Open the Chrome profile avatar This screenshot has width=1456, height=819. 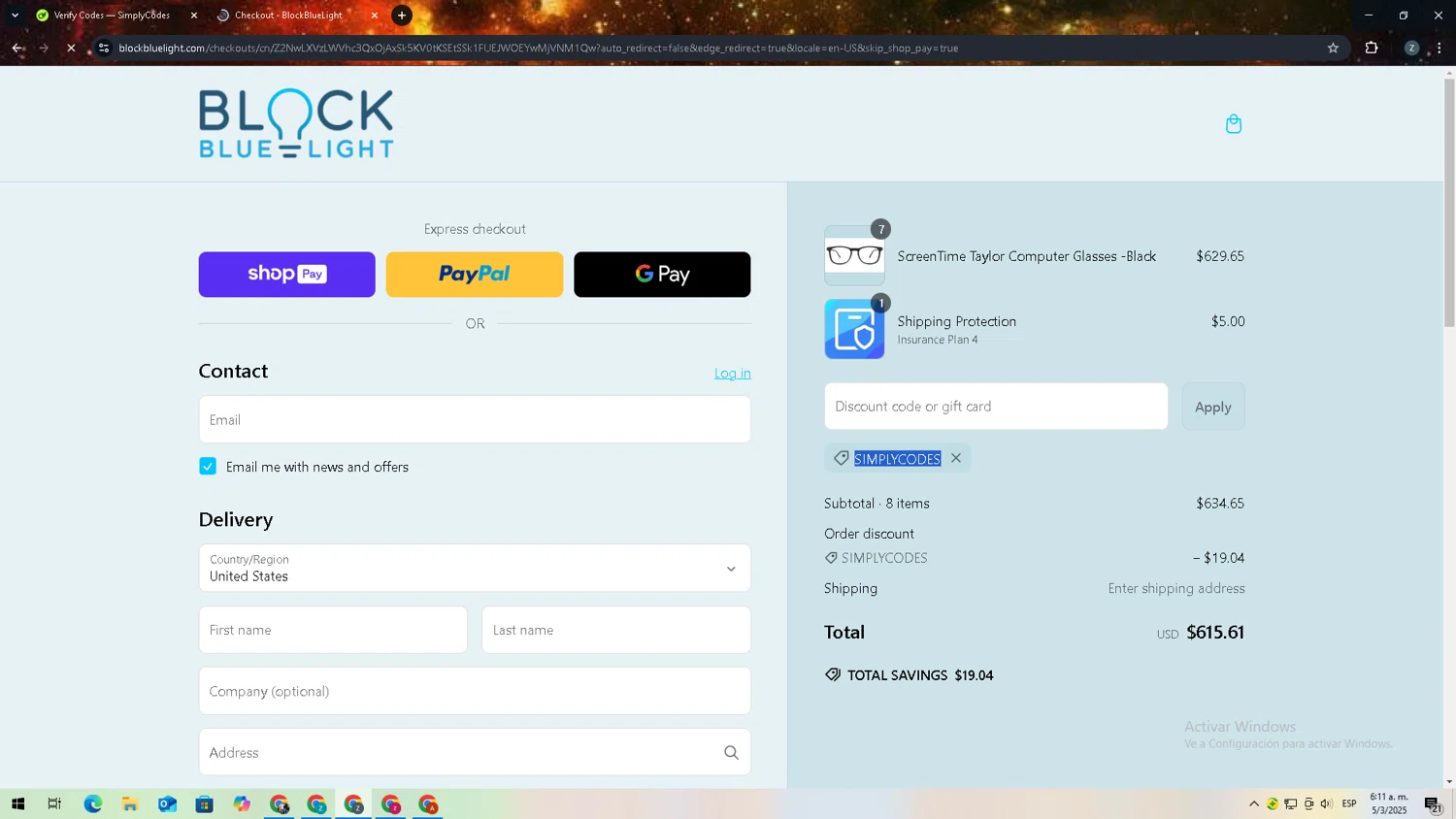point(1411,48)
